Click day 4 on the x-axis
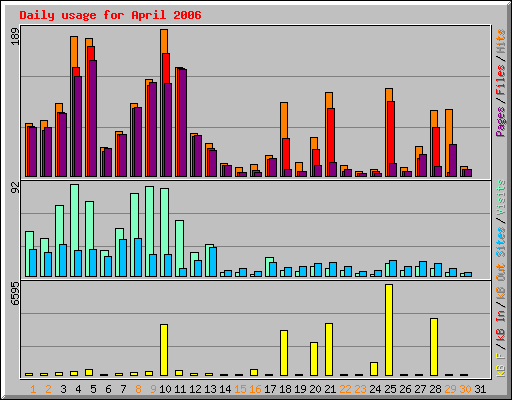The width and height of the screenshot is (512, 400). (78, 389)
